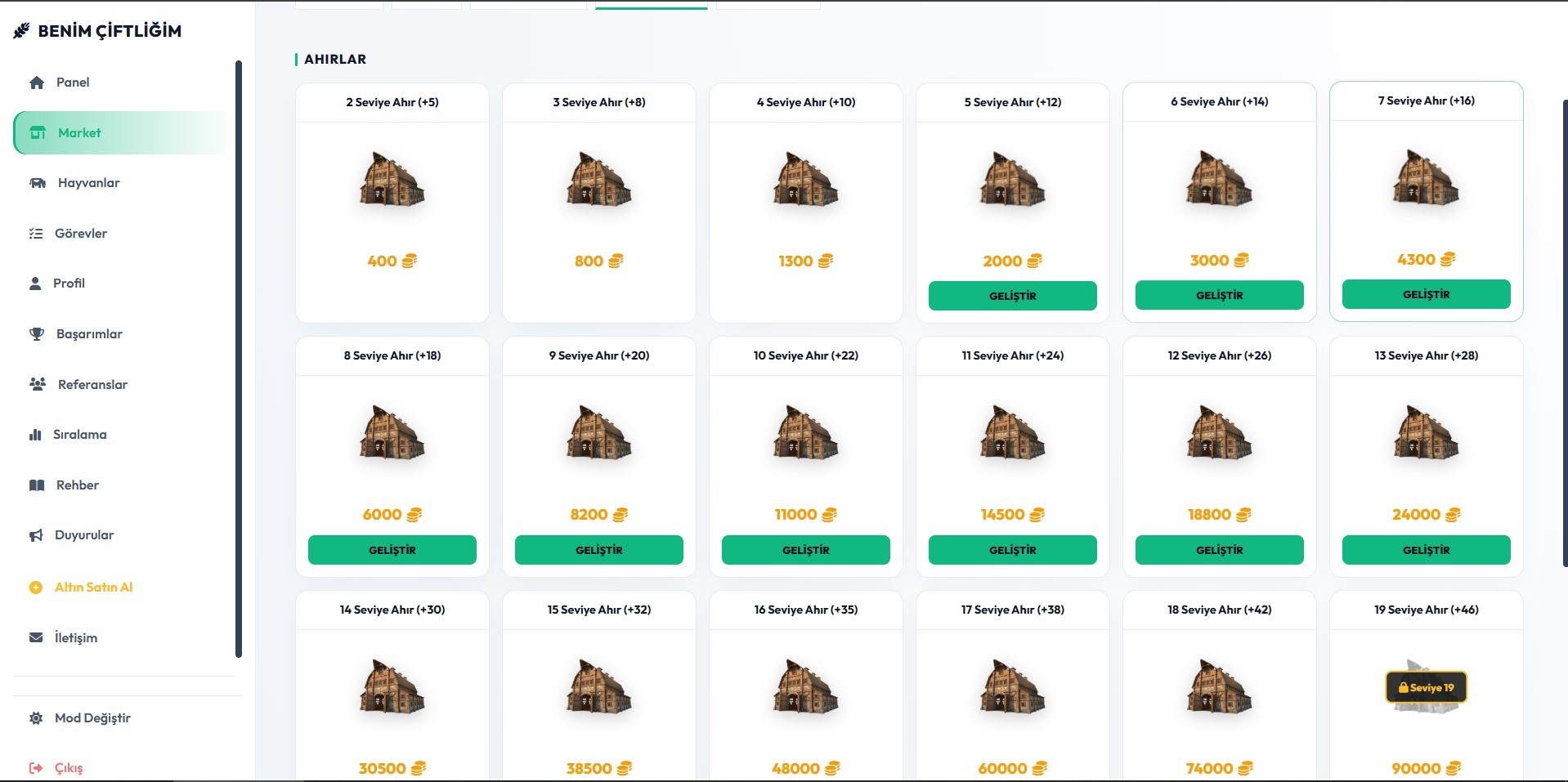Click the Başarımlar trophy icon

point(37,334)
